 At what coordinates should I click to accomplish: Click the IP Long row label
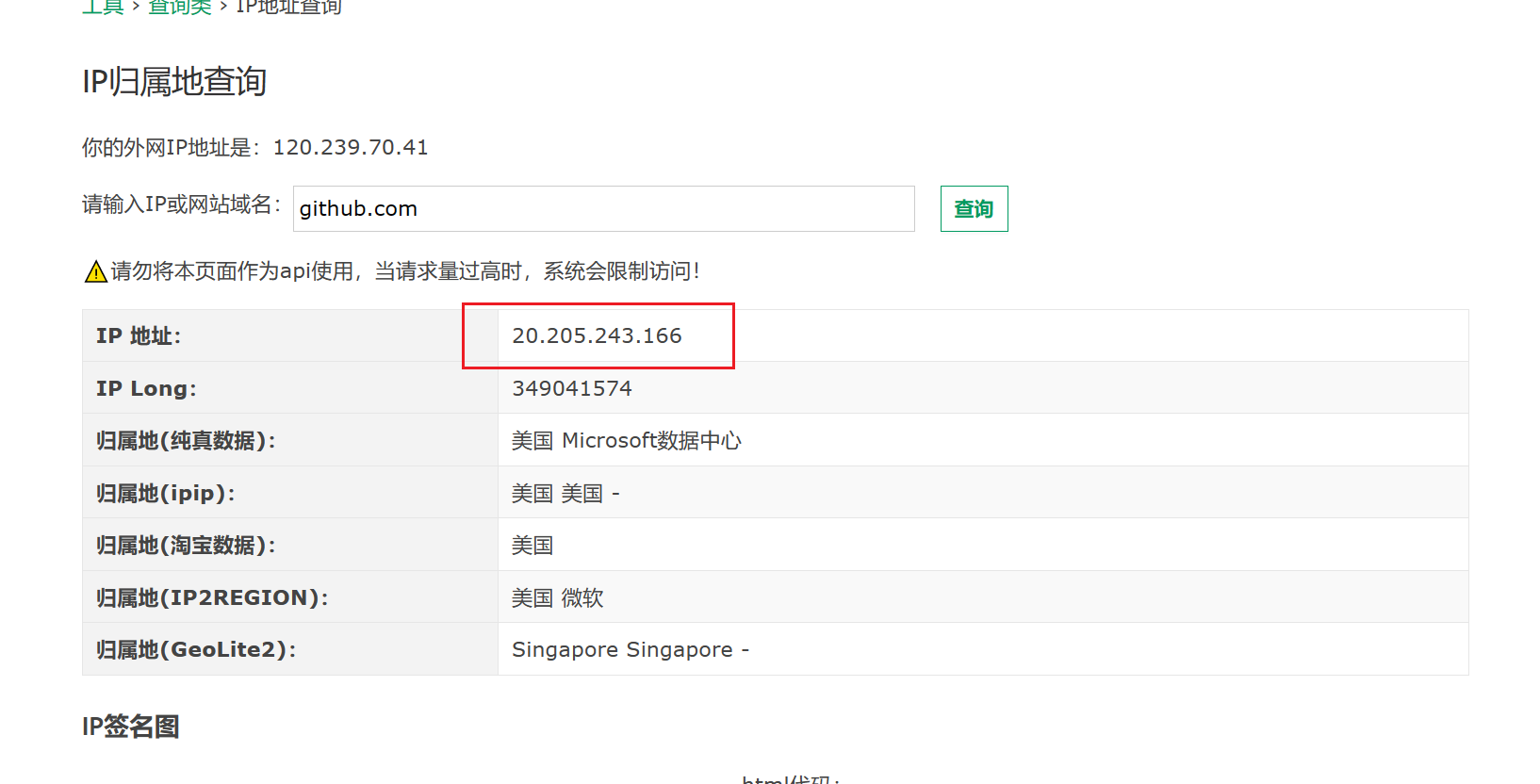(146, 388)
